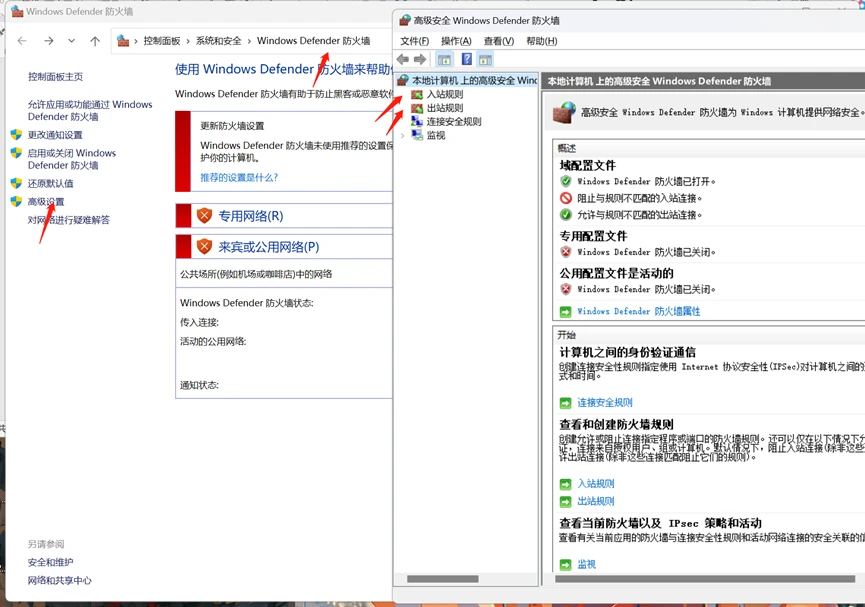Open the 查看(V) menu

tap(499, 41)
